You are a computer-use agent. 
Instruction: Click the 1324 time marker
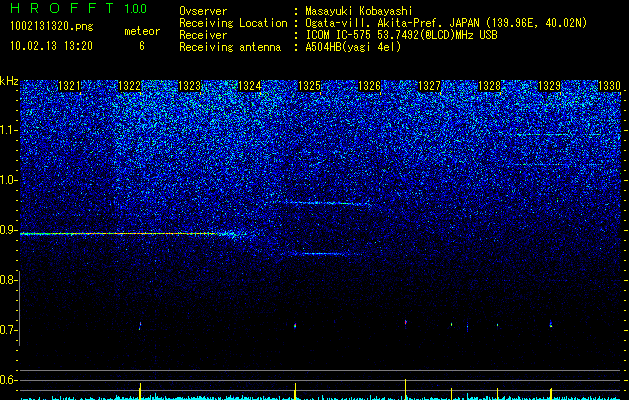pos(250,86)
